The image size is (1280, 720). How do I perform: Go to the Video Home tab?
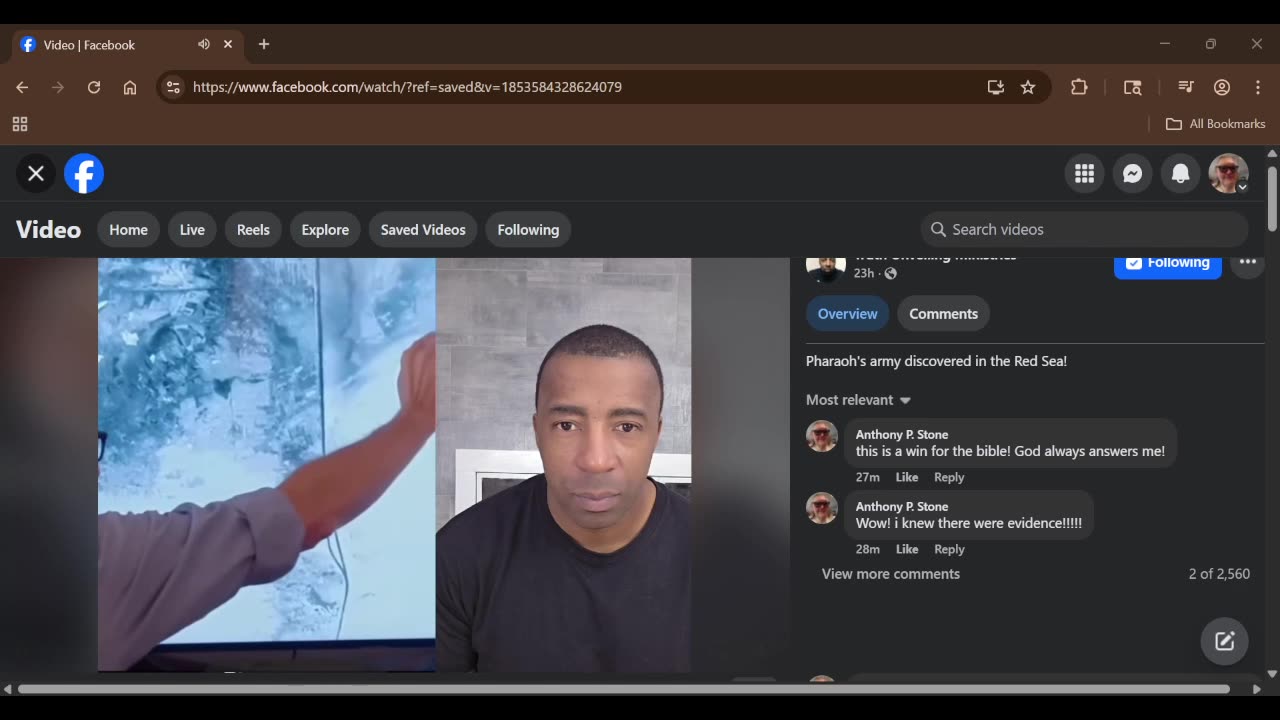(128, 230)
